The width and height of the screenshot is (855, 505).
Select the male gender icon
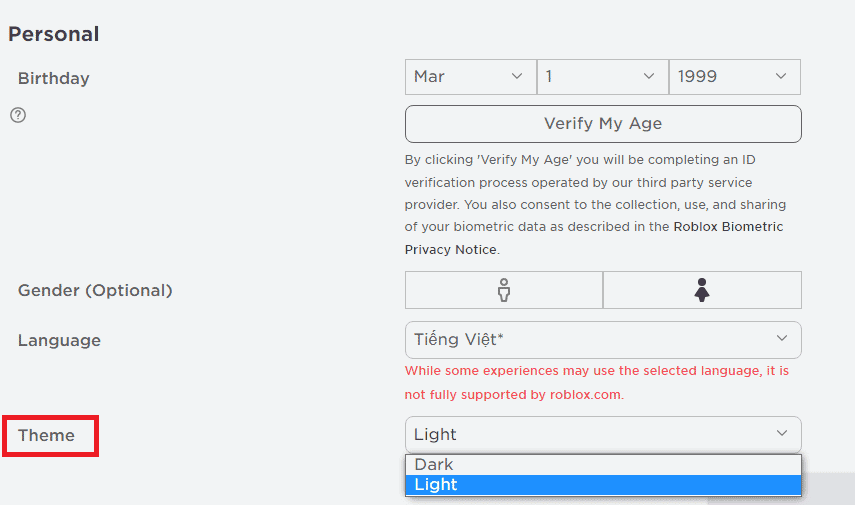pos(504,290)
